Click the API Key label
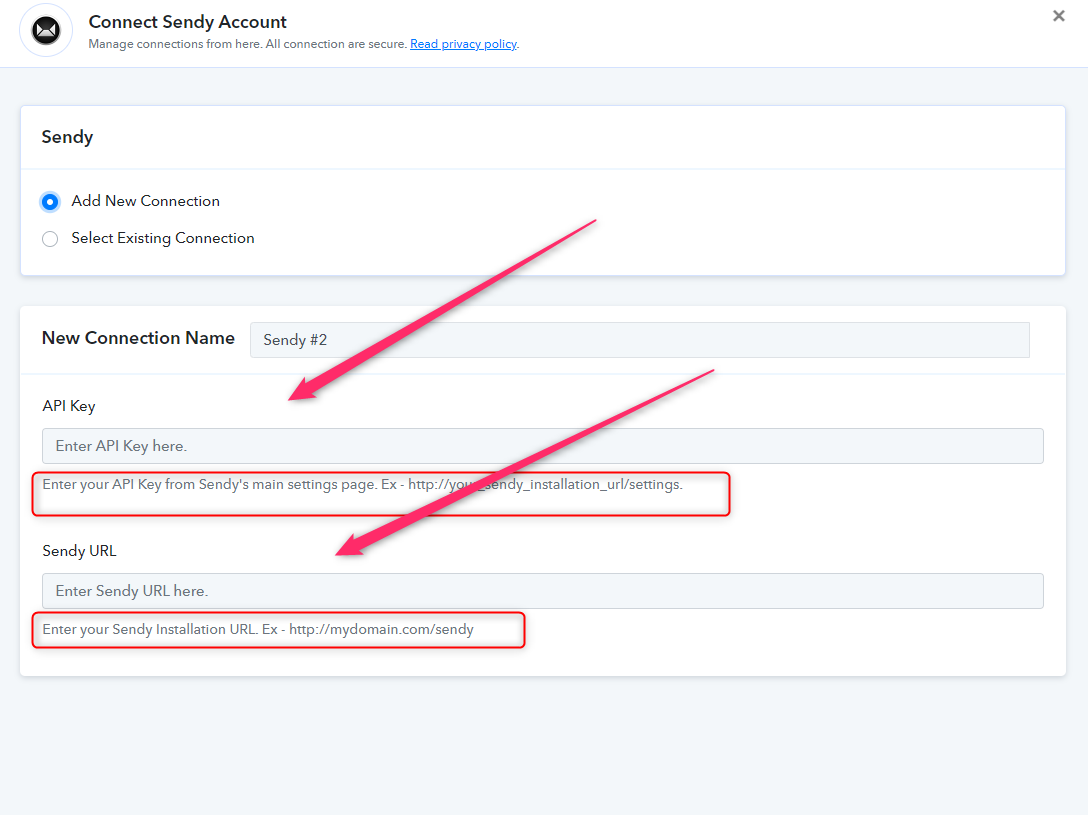 coord(69,406)
